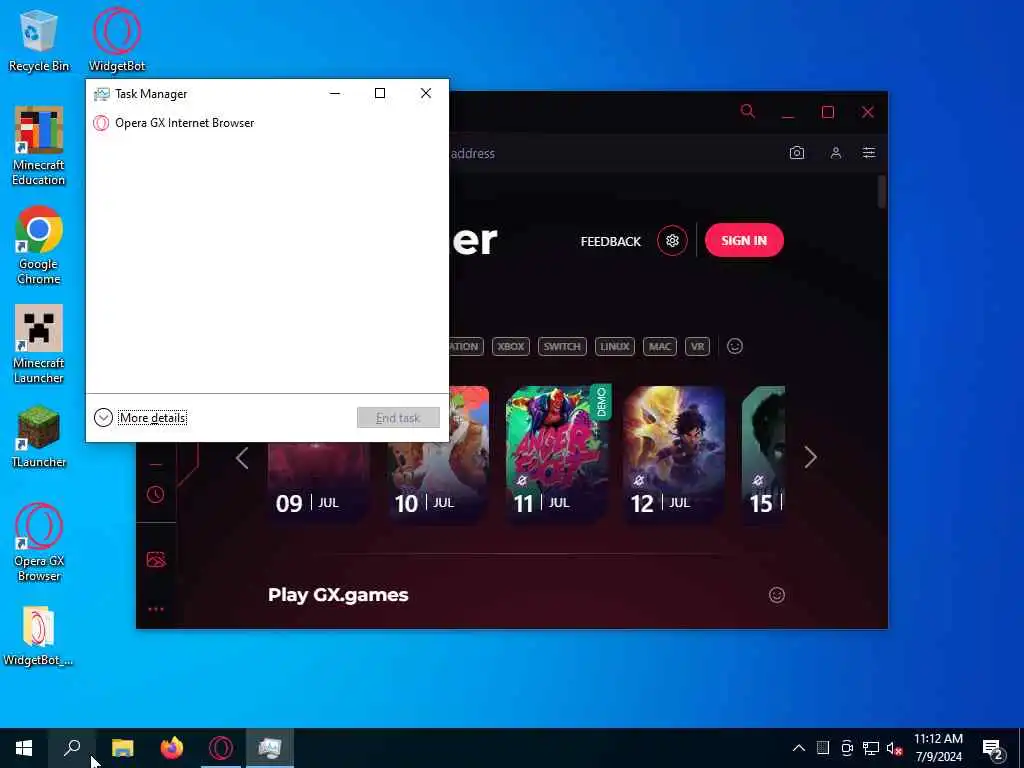Close the Task Manager window

426,93
